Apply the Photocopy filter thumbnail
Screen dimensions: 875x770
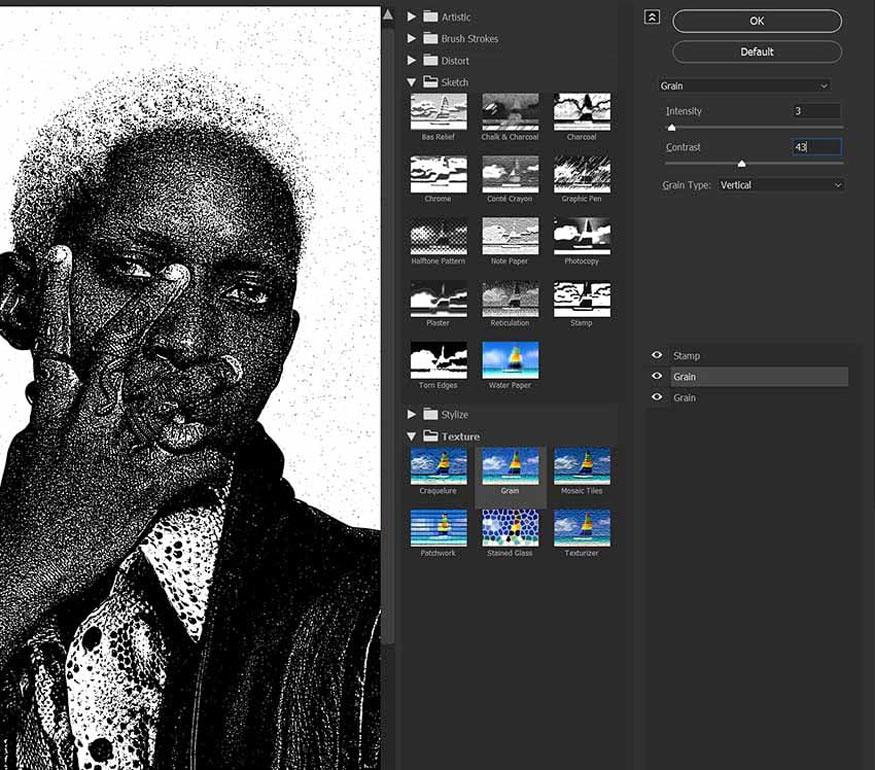pyautogui.click(x=582, y=236)
